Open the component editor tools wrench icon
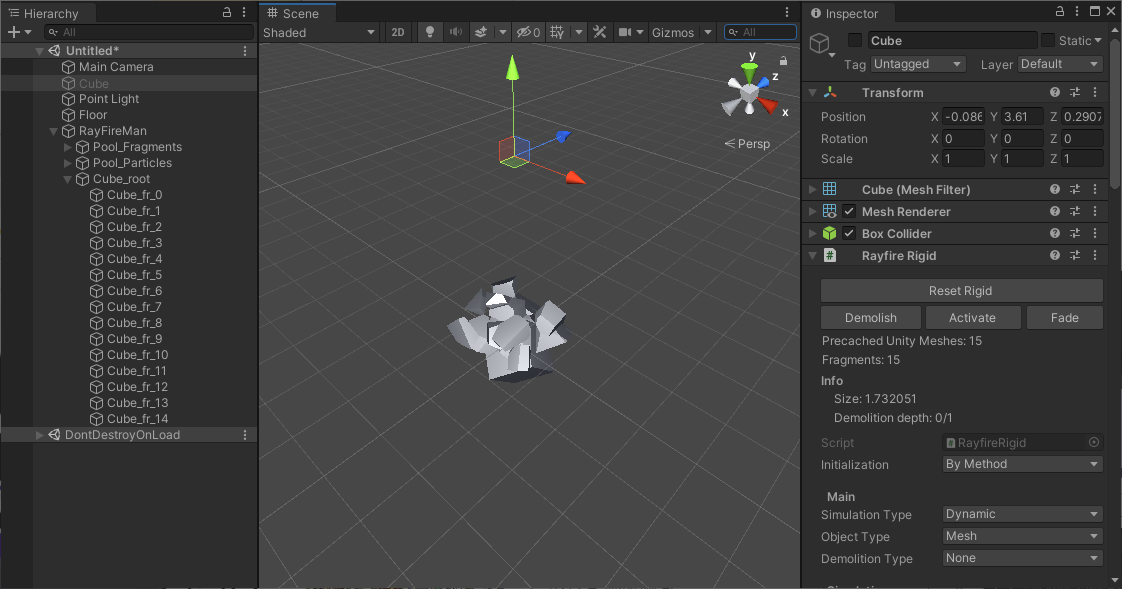 (600, 32)
